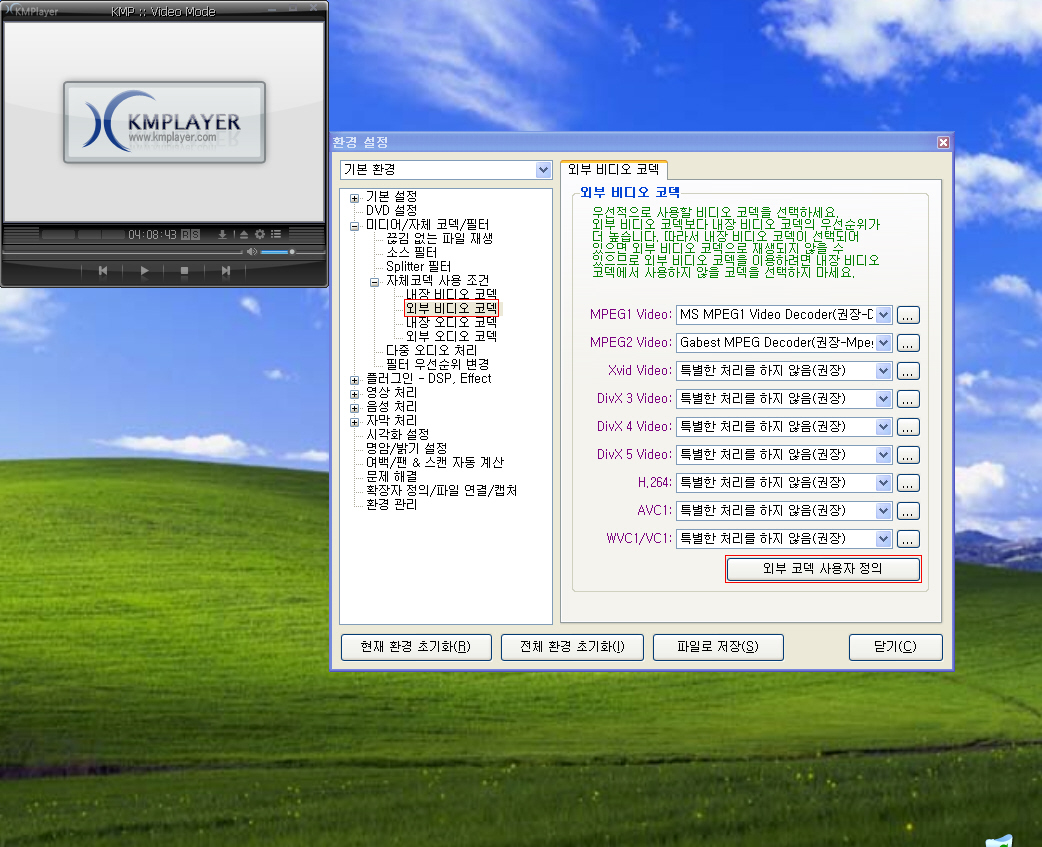Click the ... button for Xvid Video
This screenshot has width=1042, height=847.
pos(908,371)
